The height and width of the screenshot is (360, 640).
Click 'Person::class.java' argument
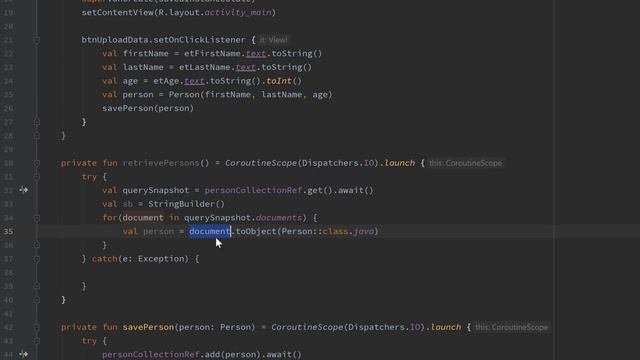point(328,231)
